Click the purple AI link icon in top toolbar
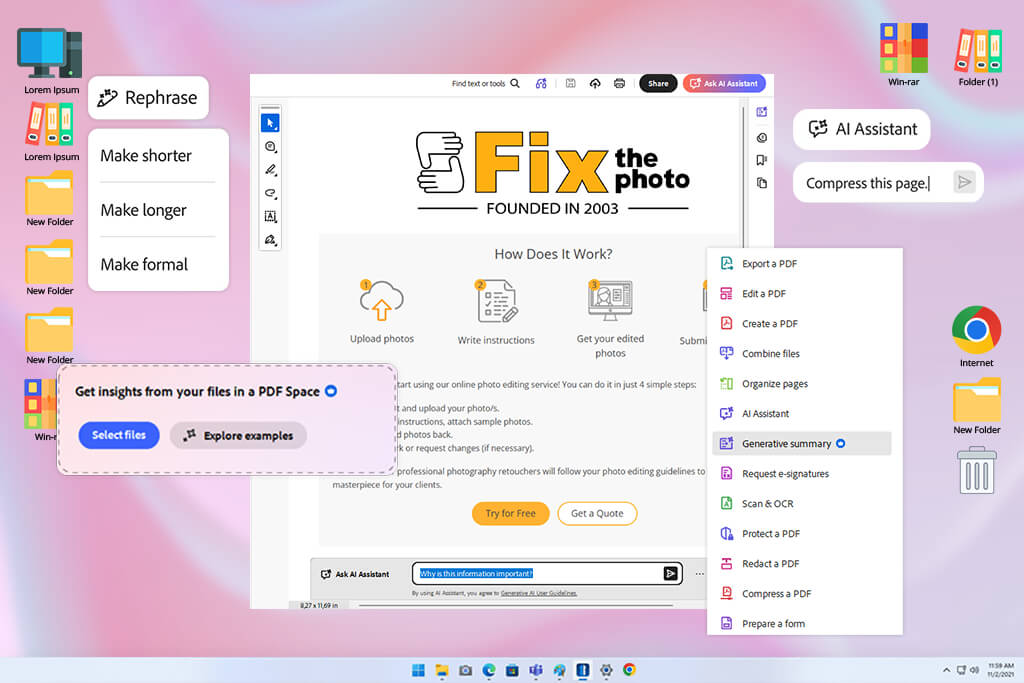This screenshot has width=1024, height=683. coord(541,84)
